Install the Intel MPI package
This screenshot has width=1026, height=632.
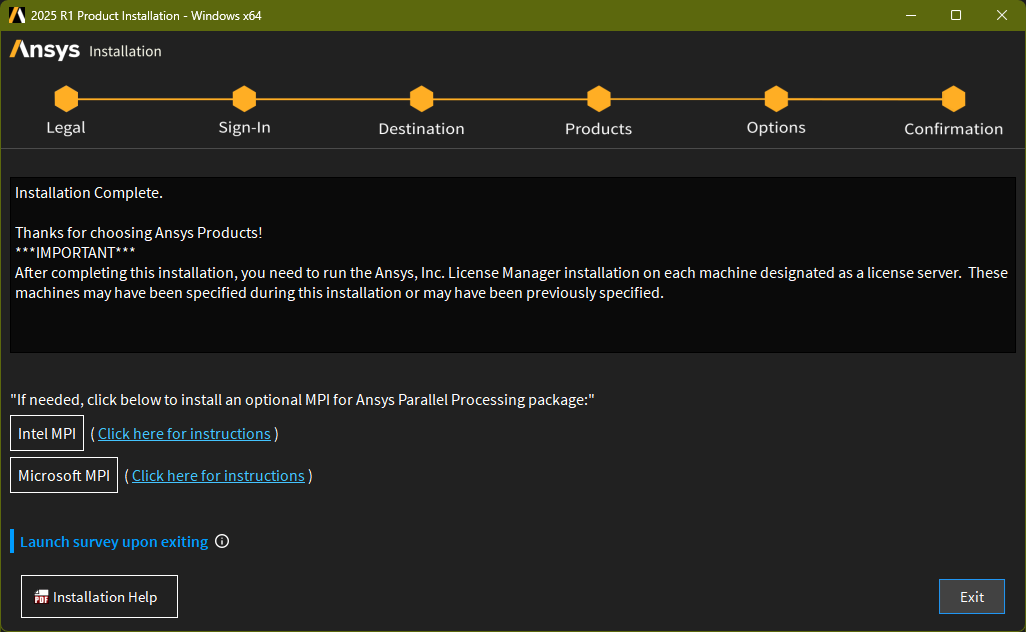pyautogui.click(x=47, y=434)
